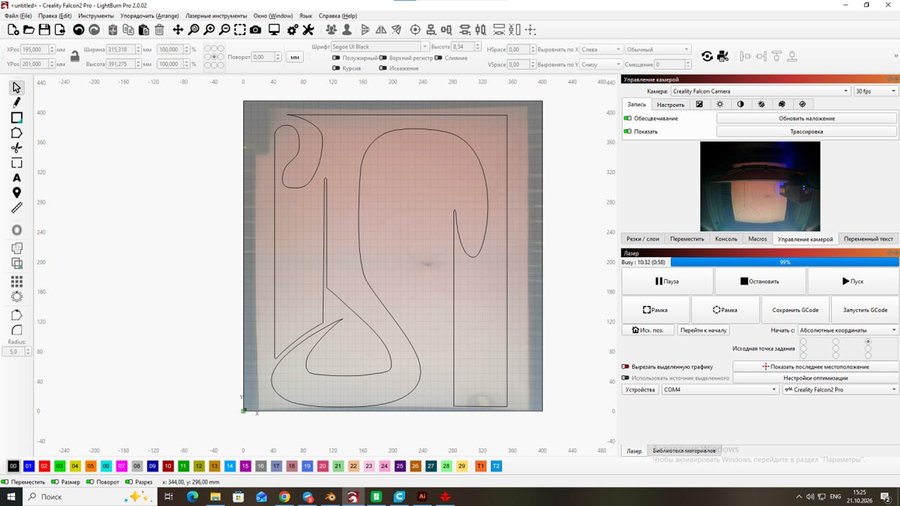Click Сохранить GCode button
Image resolution: width=900 pixels, height=506 pixels.
[795, 310]
